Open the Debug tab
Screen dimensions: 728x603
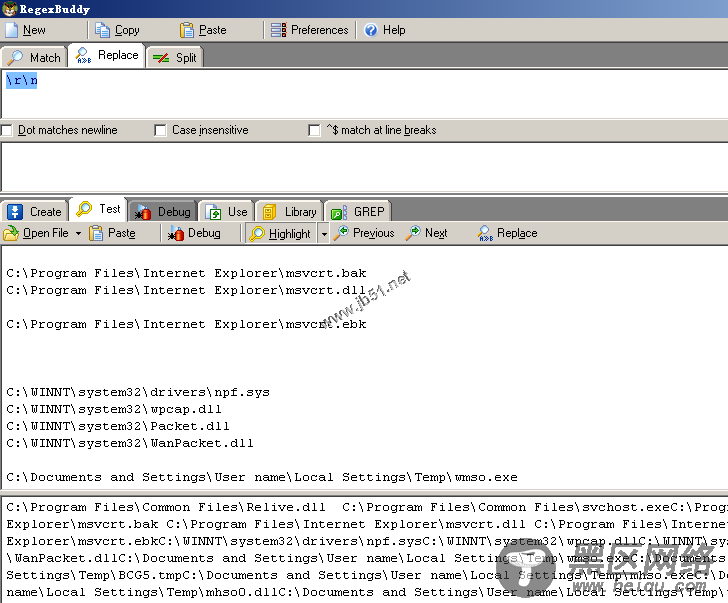tap(162, 211)
